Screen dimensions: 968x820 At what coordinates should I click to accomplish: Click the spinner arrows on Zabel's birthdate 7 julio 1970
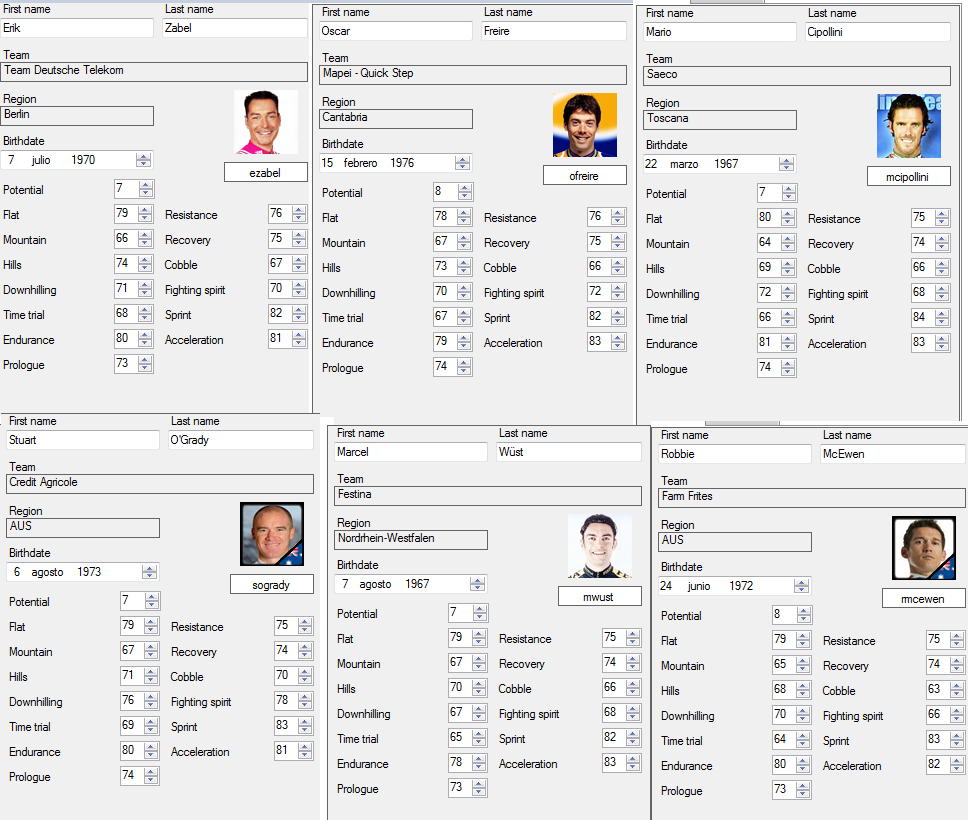pos(144,160)
